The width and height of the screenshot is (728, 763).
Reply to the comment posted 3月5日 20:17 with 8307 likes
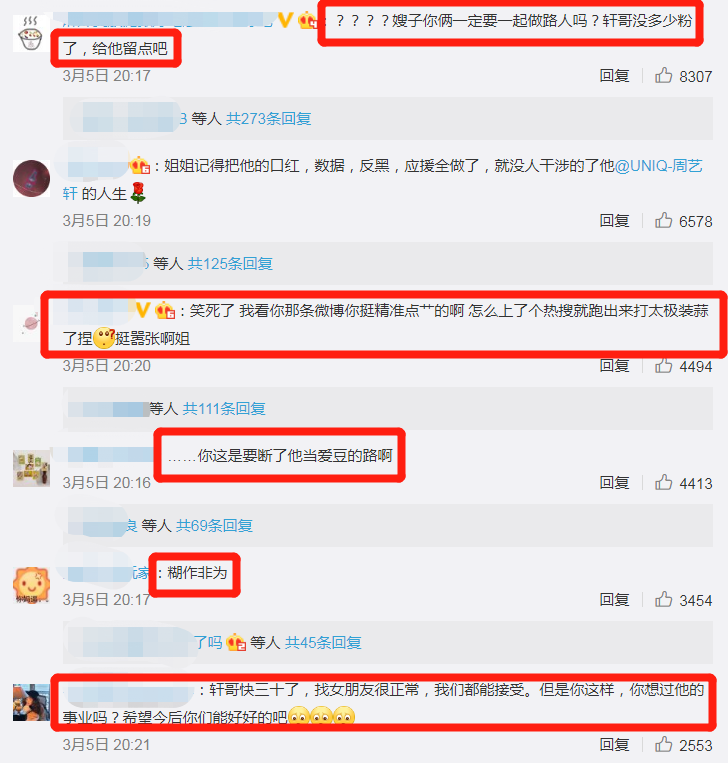(x=614, y=75)
